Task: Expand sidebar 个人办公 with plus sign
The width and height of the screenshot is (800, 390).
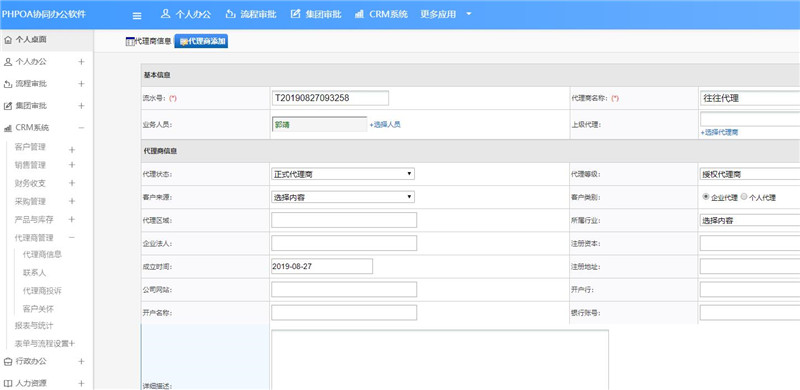Action: tap(81, 62)
